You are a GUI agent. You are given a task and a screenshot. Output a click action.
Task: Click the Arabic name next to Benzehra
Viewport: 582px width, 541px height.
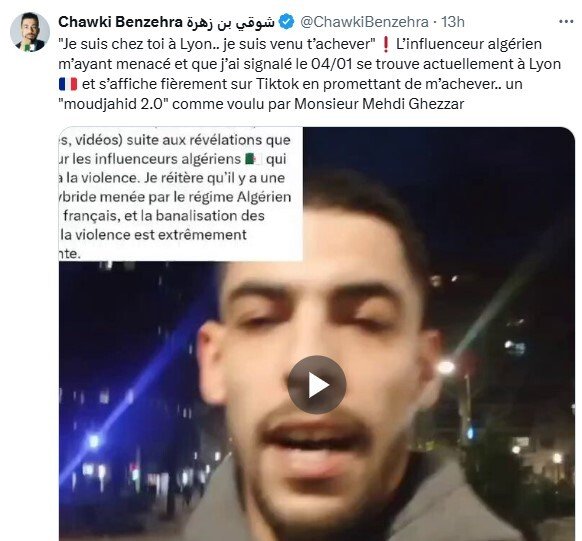(x=230, y=22)
